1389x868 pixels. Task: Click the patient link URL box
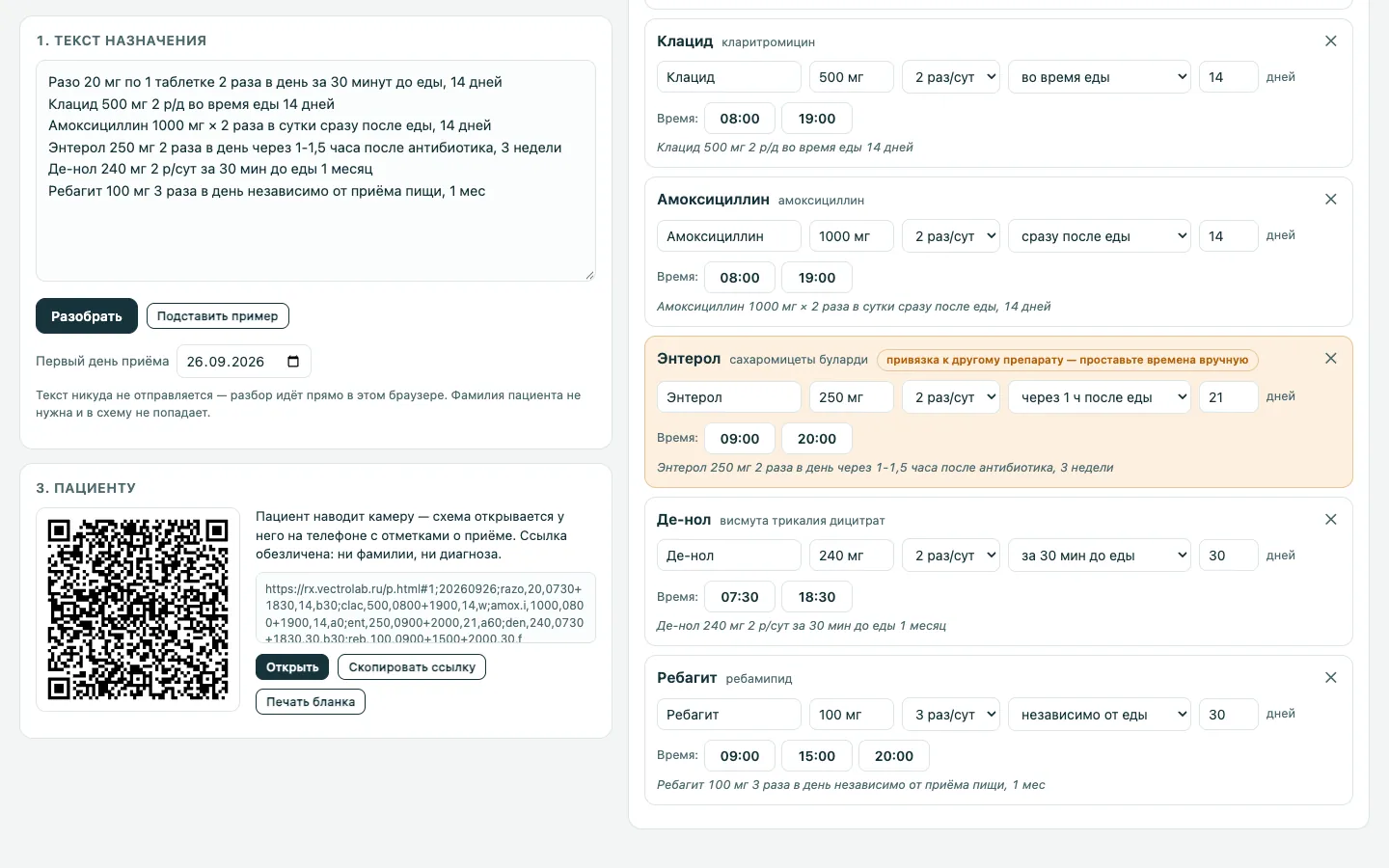click(425, 608)
